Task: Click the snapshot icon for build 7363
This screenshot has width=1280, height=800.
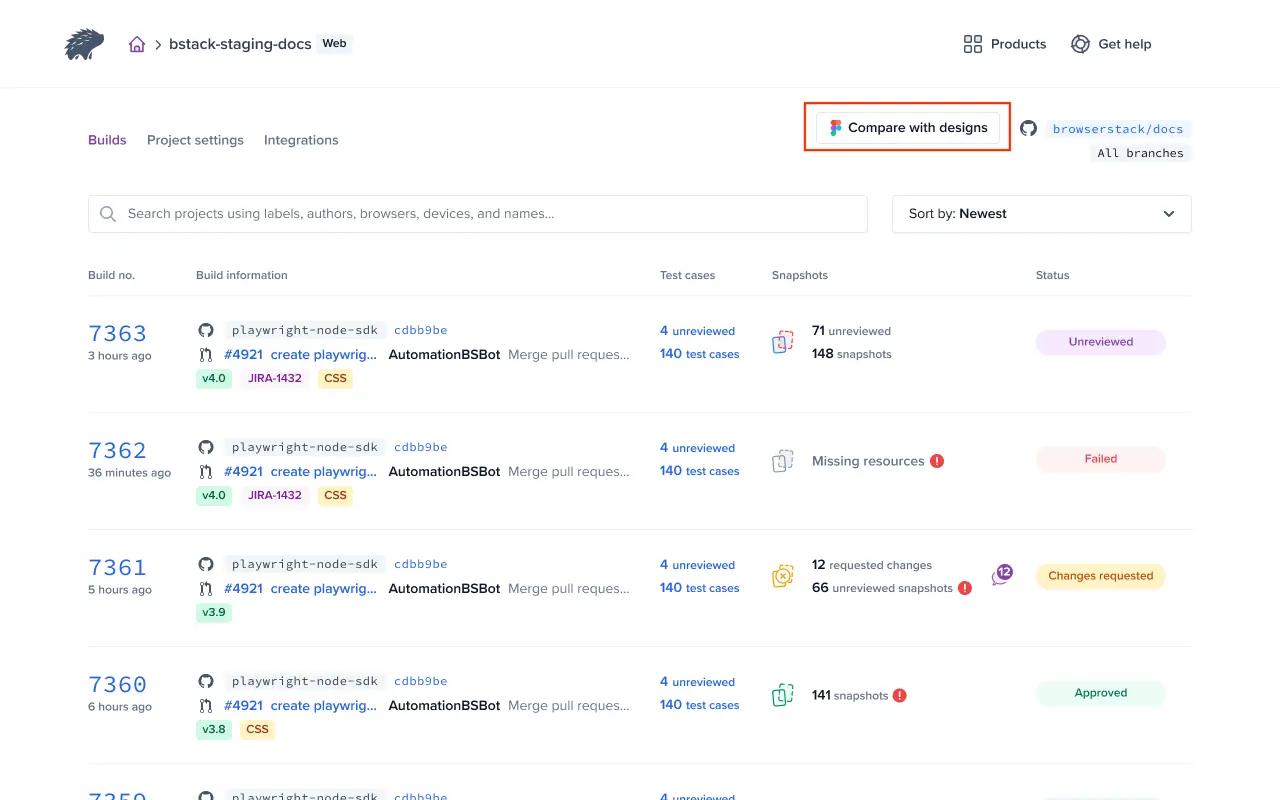Action: click(782, 343)
